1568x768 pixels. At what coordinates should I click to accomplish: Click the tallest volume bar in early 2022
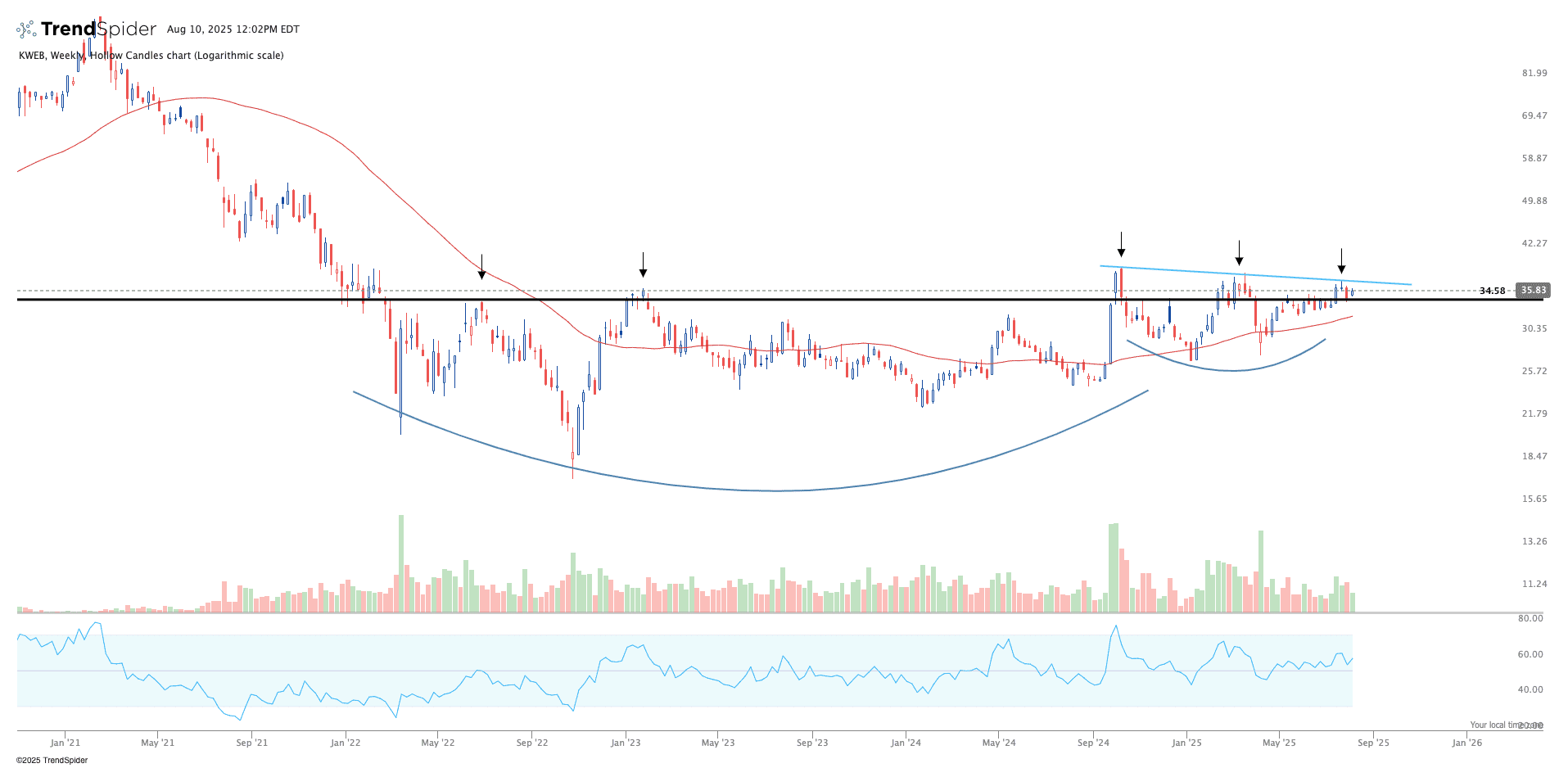pyautogui.click(x=401, y=563)
